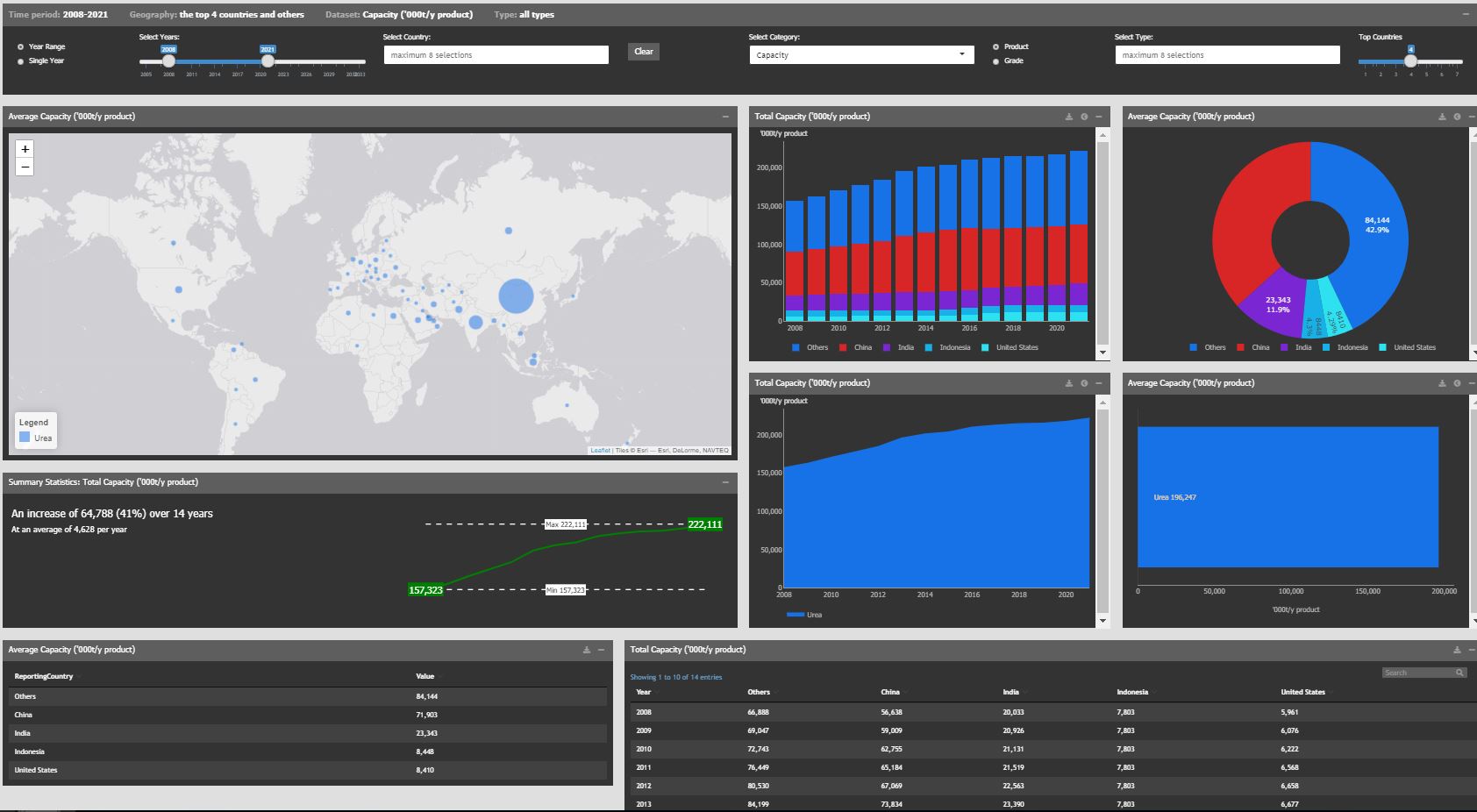This screenshot has height=812, width=1477.
Task: Download the Average Capacity donut chart
Action: click(x=1442, y=117)
